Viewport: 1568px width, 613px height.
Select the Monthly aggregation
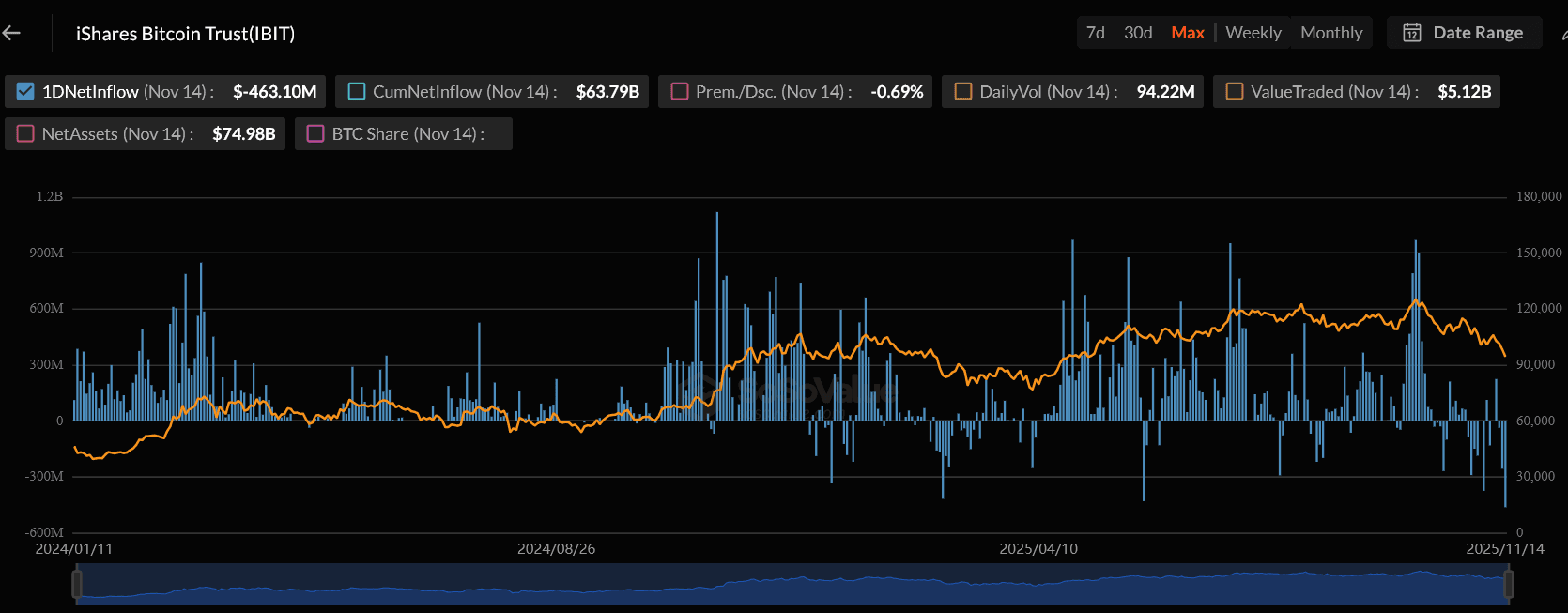(1330, 33)
